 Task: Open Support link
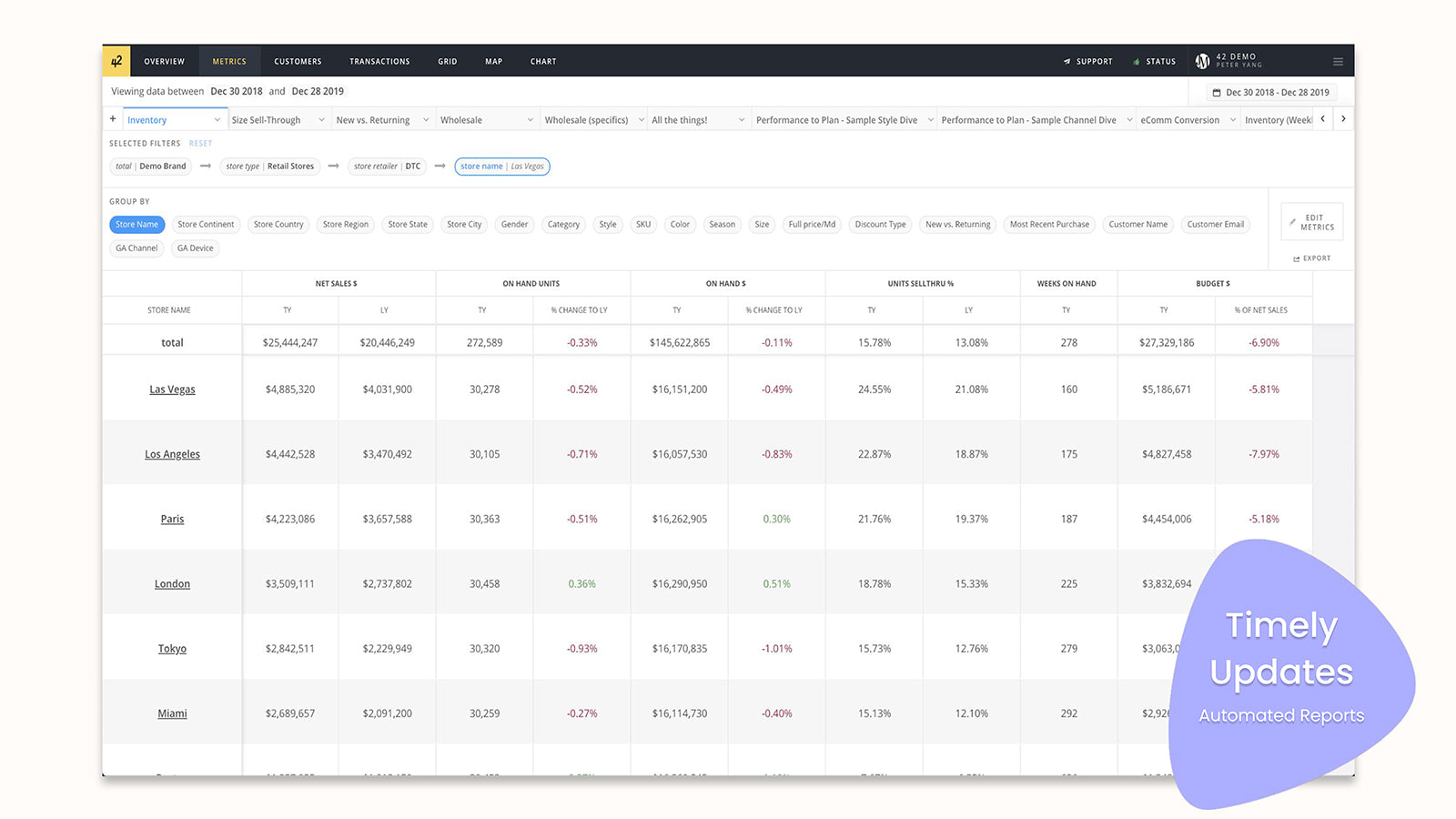pyautogui.click(x=1087, y=62)
